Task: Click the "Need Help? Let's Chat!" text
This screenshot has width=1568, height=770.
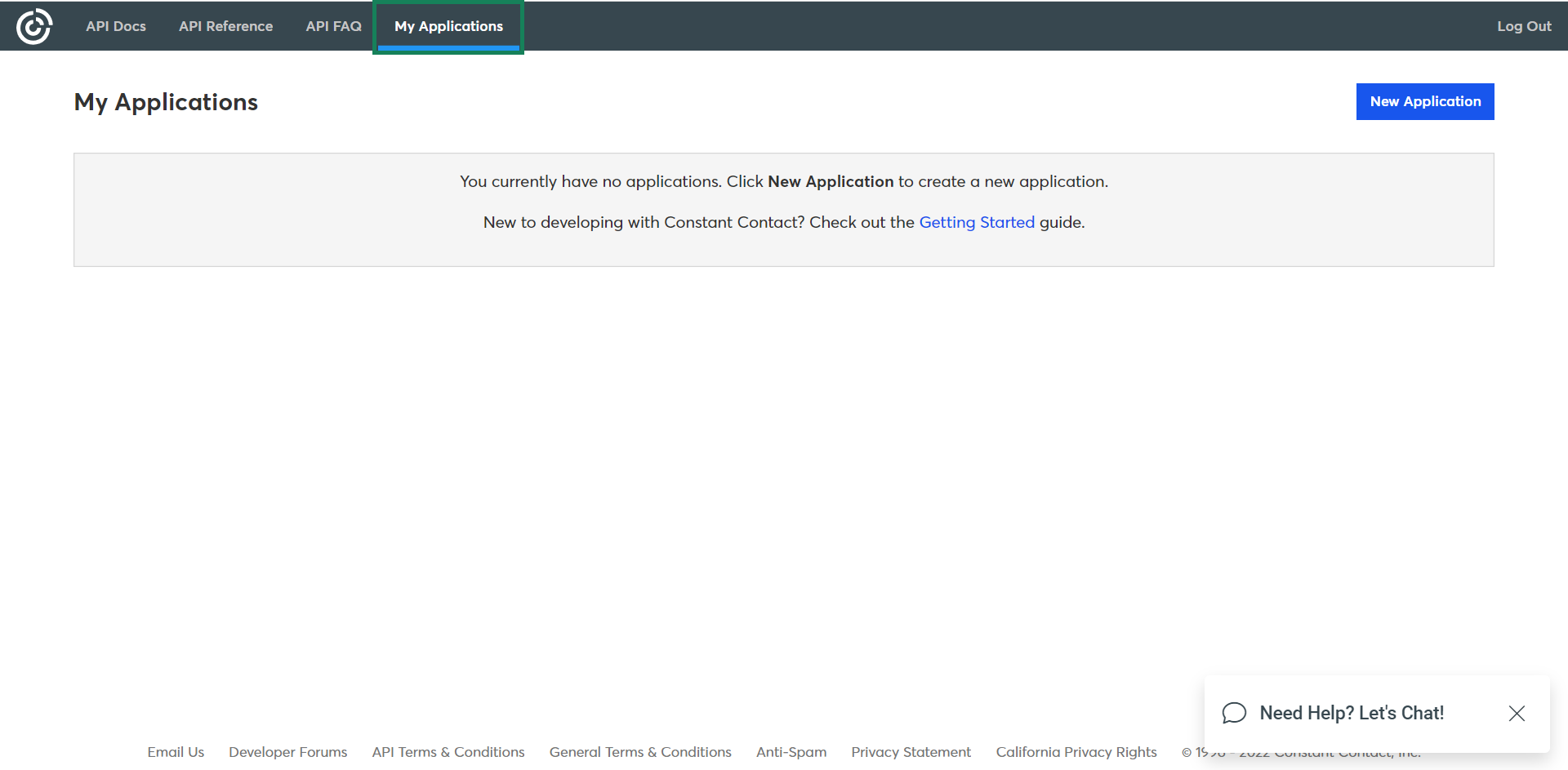Action: pos(1352,713)
